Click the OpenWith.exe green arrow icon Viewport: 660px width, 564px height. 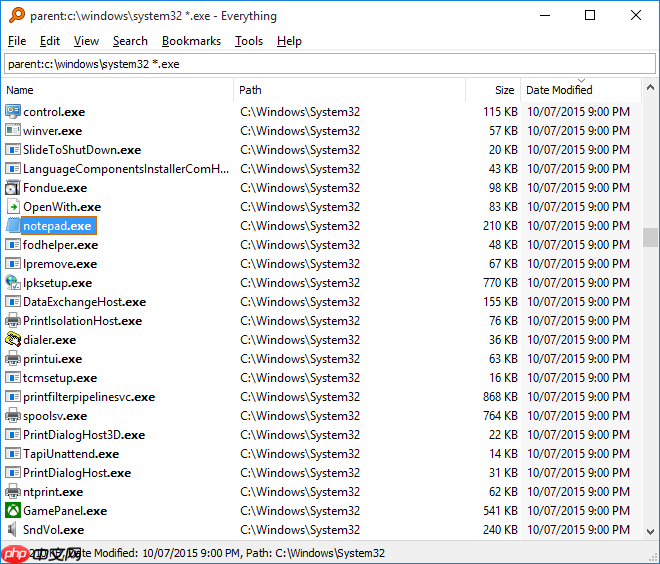13,207
